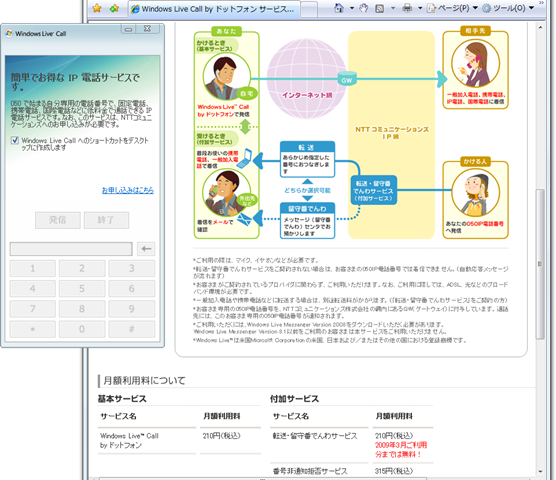This screenshot has height=480, width=556.
Task: Click the vertical scrollbar up arrow
Action: tap(540, 27)
